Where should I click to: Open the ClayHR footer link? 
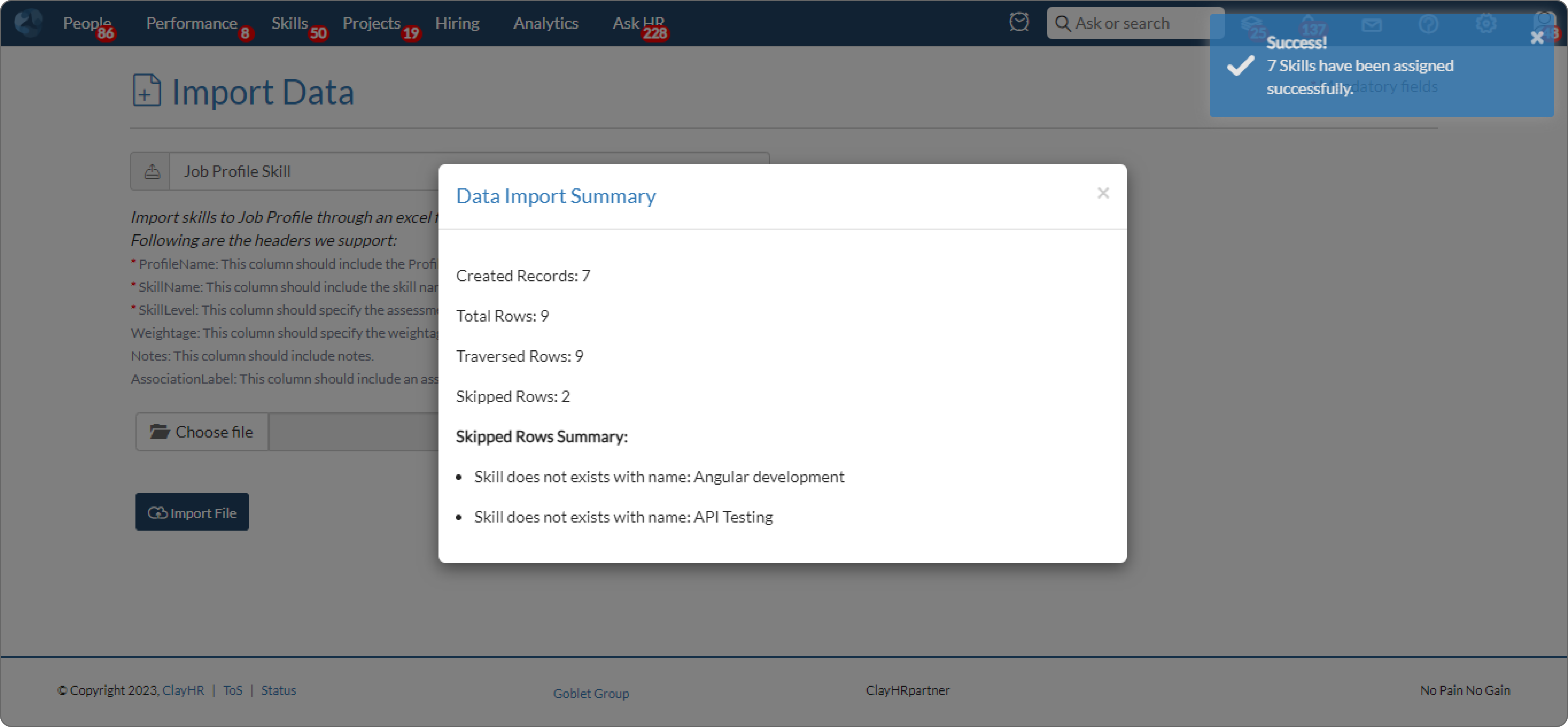(183, 690)
